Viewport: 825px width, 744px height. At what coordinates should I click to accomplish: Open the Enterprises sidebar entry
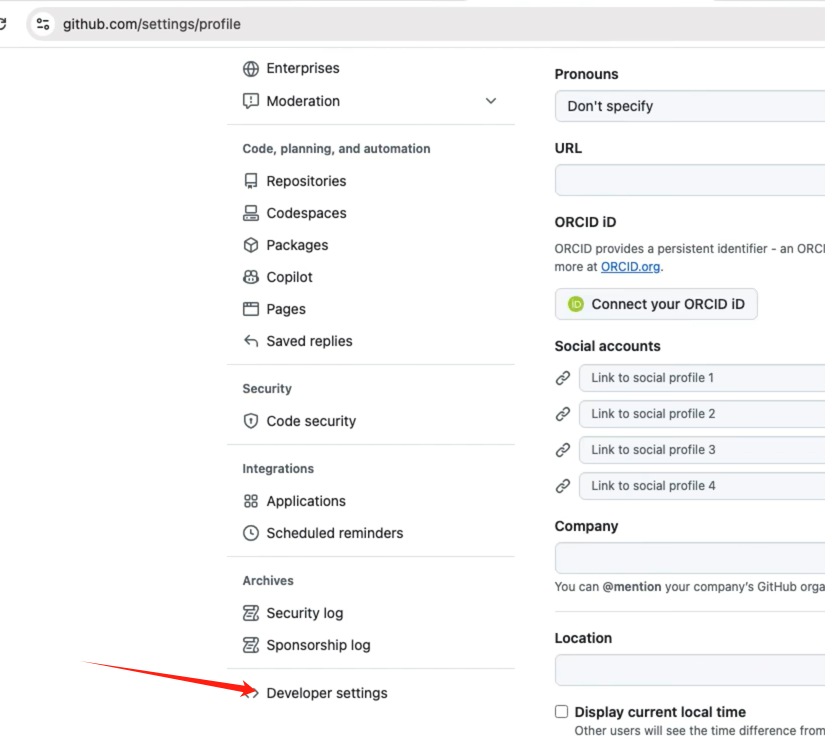pyautogui.click(x=302, y=68)
